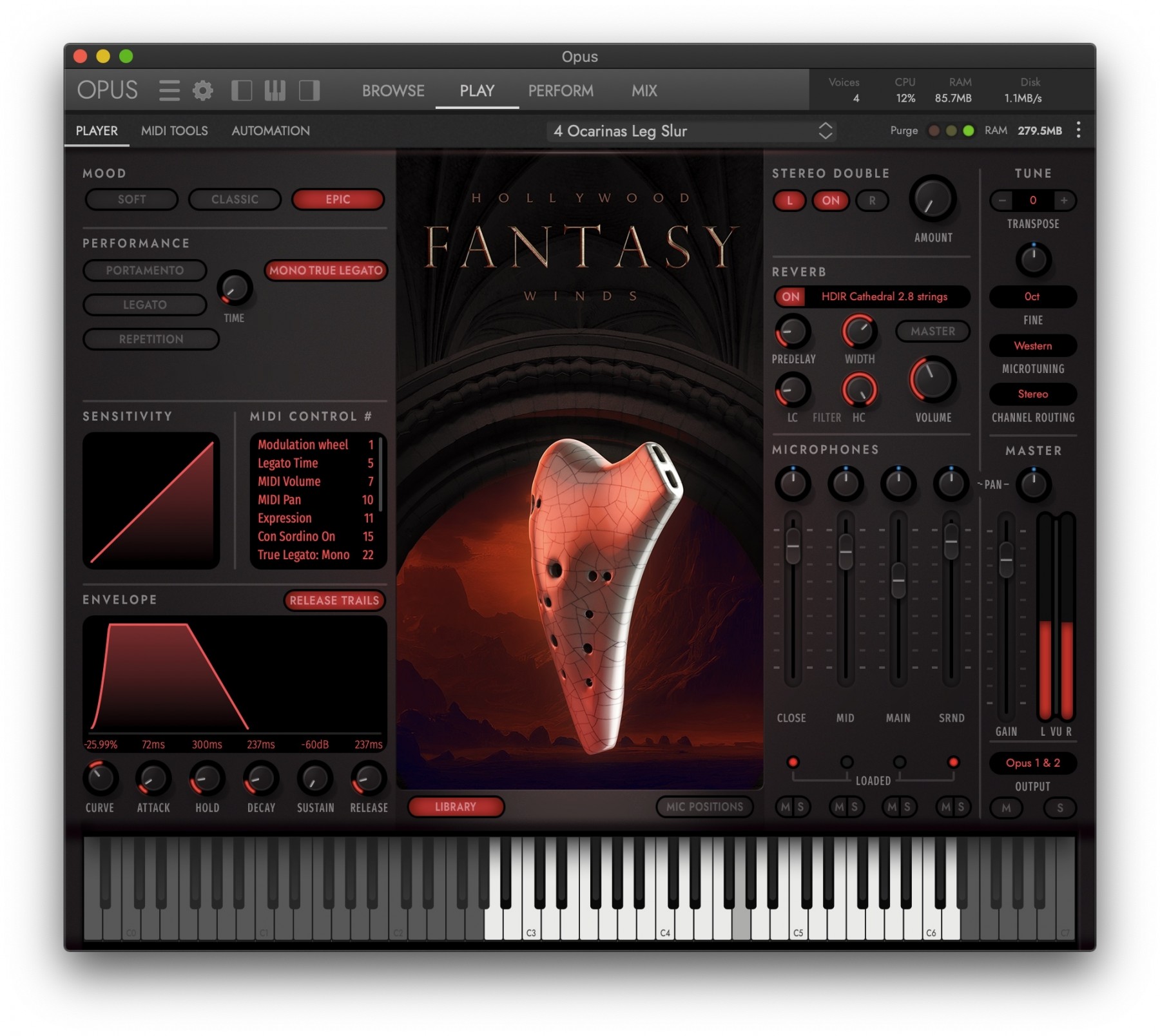The image size is (1160, 1036).
Task: Open the hamburger main menu
Action: pyautogui.click(x=169, y=90)
